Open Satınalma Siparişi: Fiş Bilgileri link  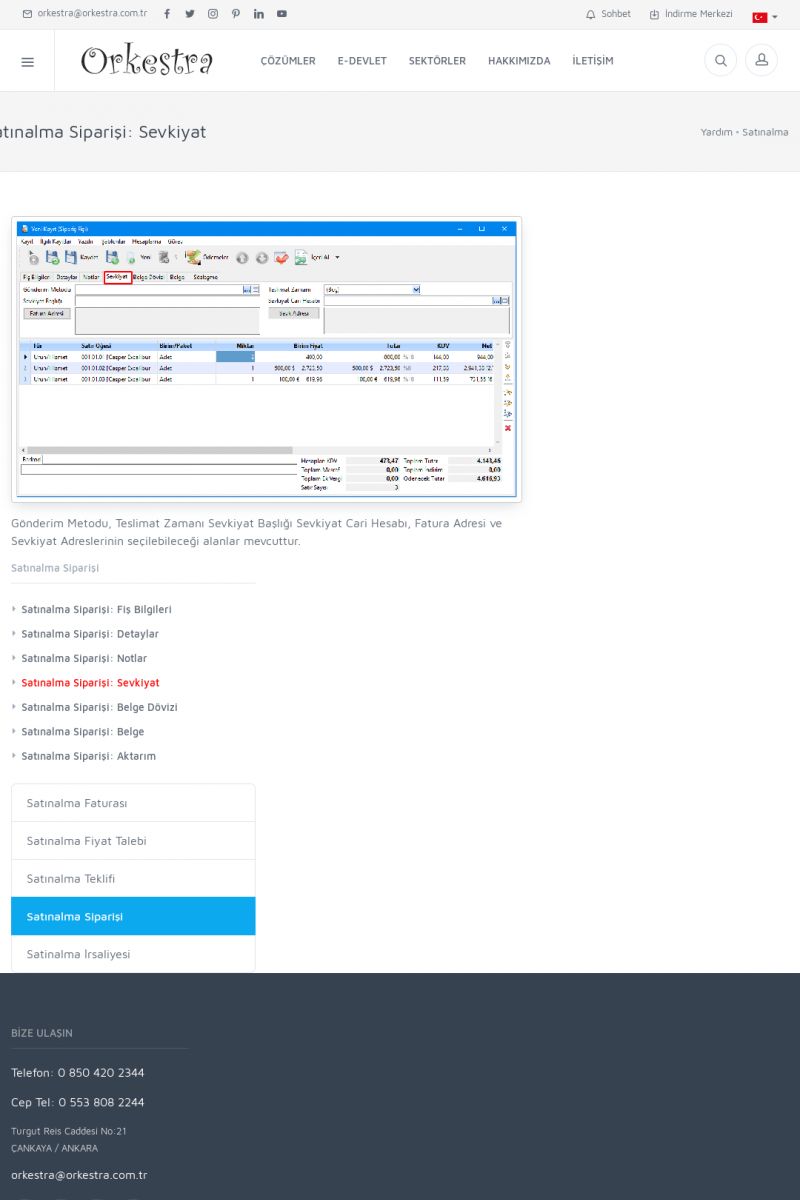point(96,609)
